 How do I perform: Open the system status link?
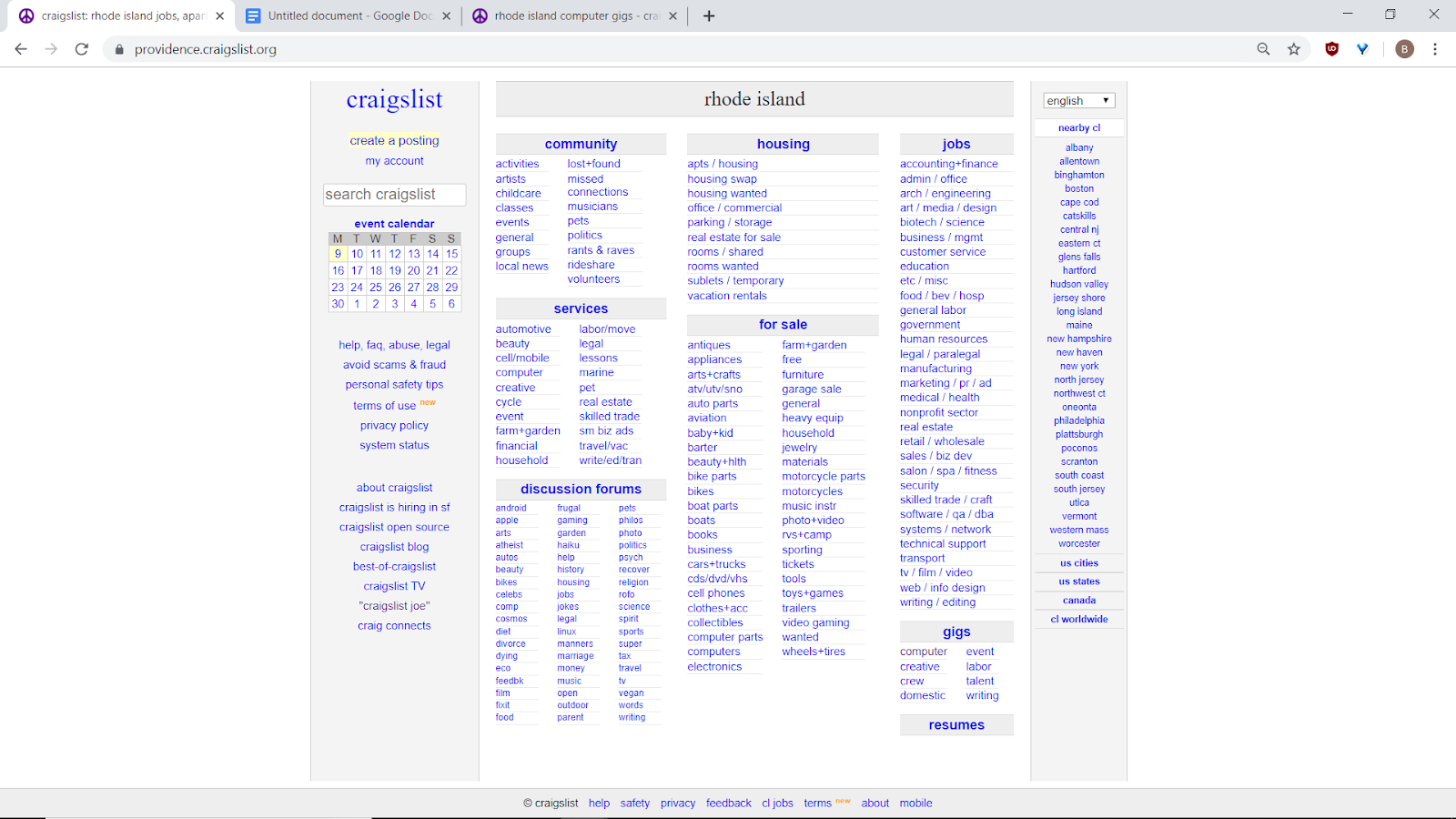(395, 445)
